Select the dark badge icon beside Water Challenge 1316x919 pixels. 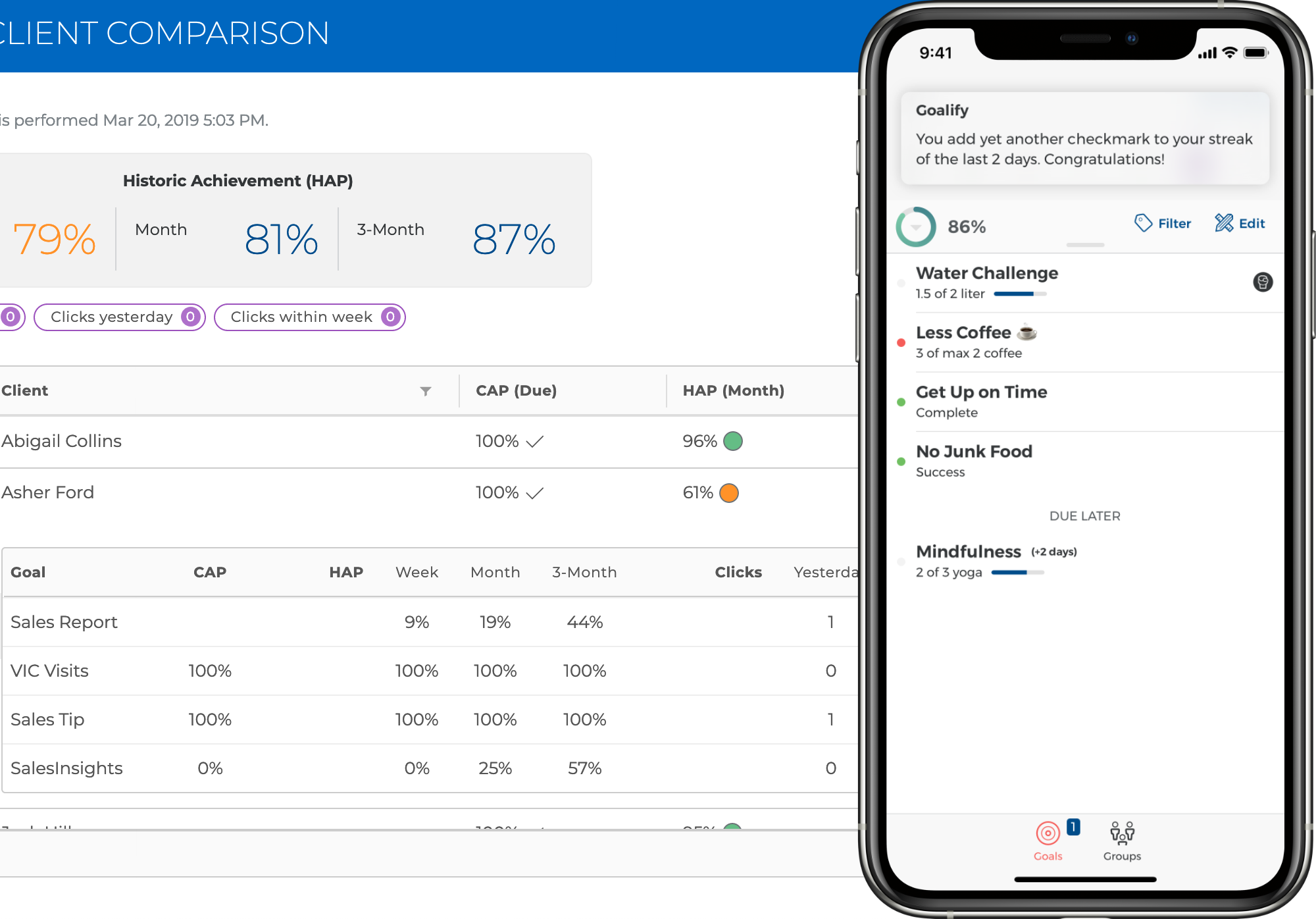(1263, 282)
